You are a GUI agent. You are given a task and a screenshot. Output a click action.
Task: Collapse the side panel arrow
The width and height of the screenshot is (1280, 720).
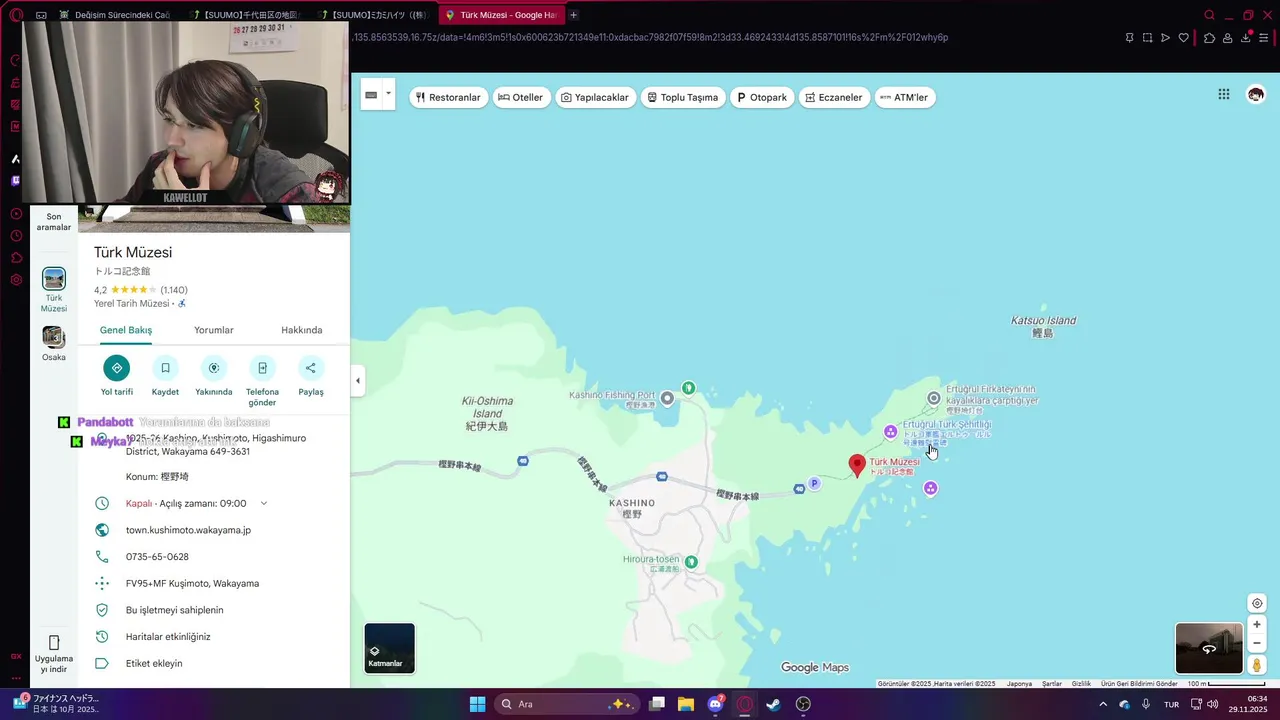(358, 380)
